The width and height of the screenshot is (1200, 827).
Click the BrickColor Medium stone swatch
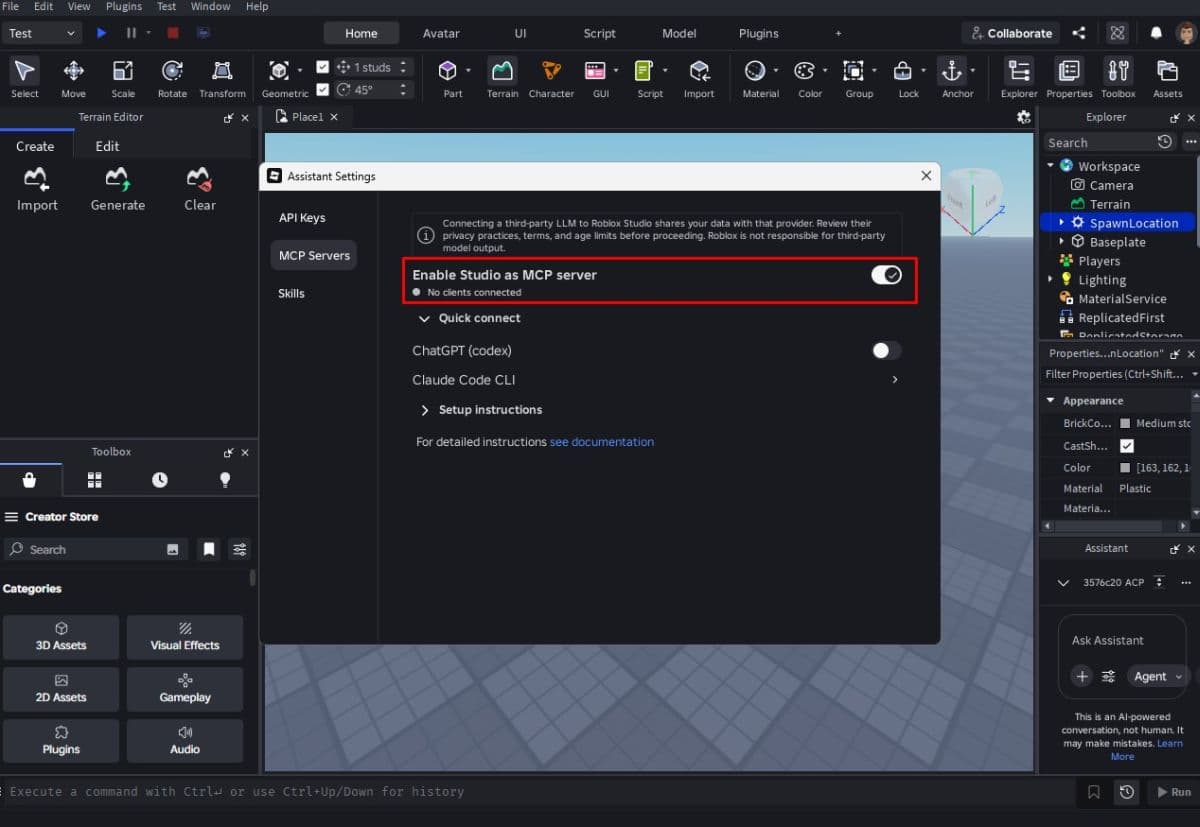click(1125, 424)
